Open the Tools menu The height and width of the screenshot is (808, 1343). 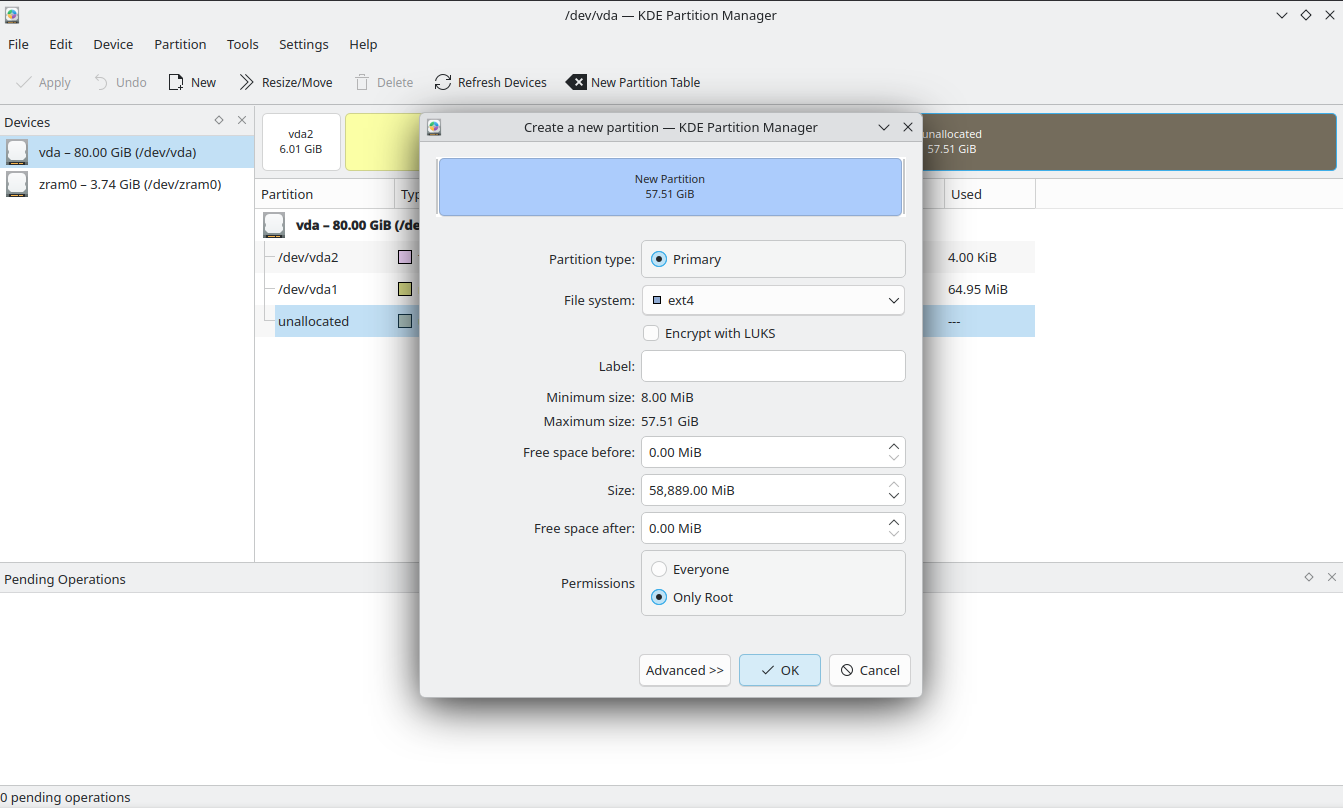coord(242,44)
